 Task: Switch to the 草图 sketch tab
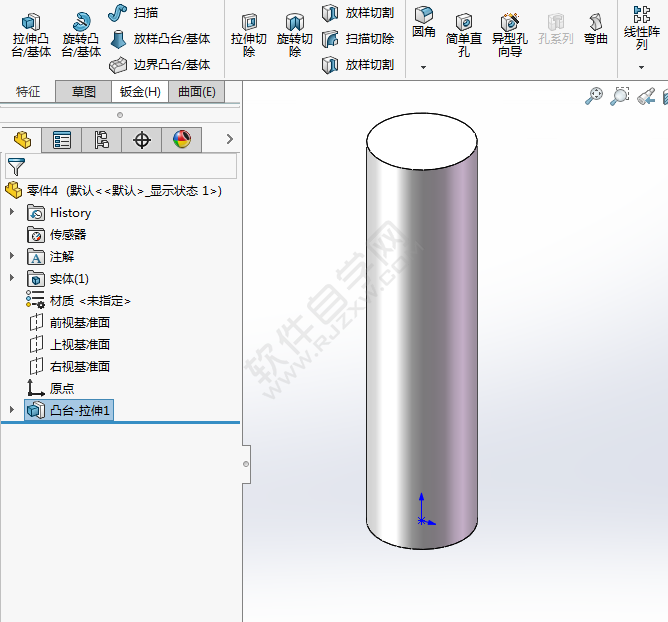[84, 92]
